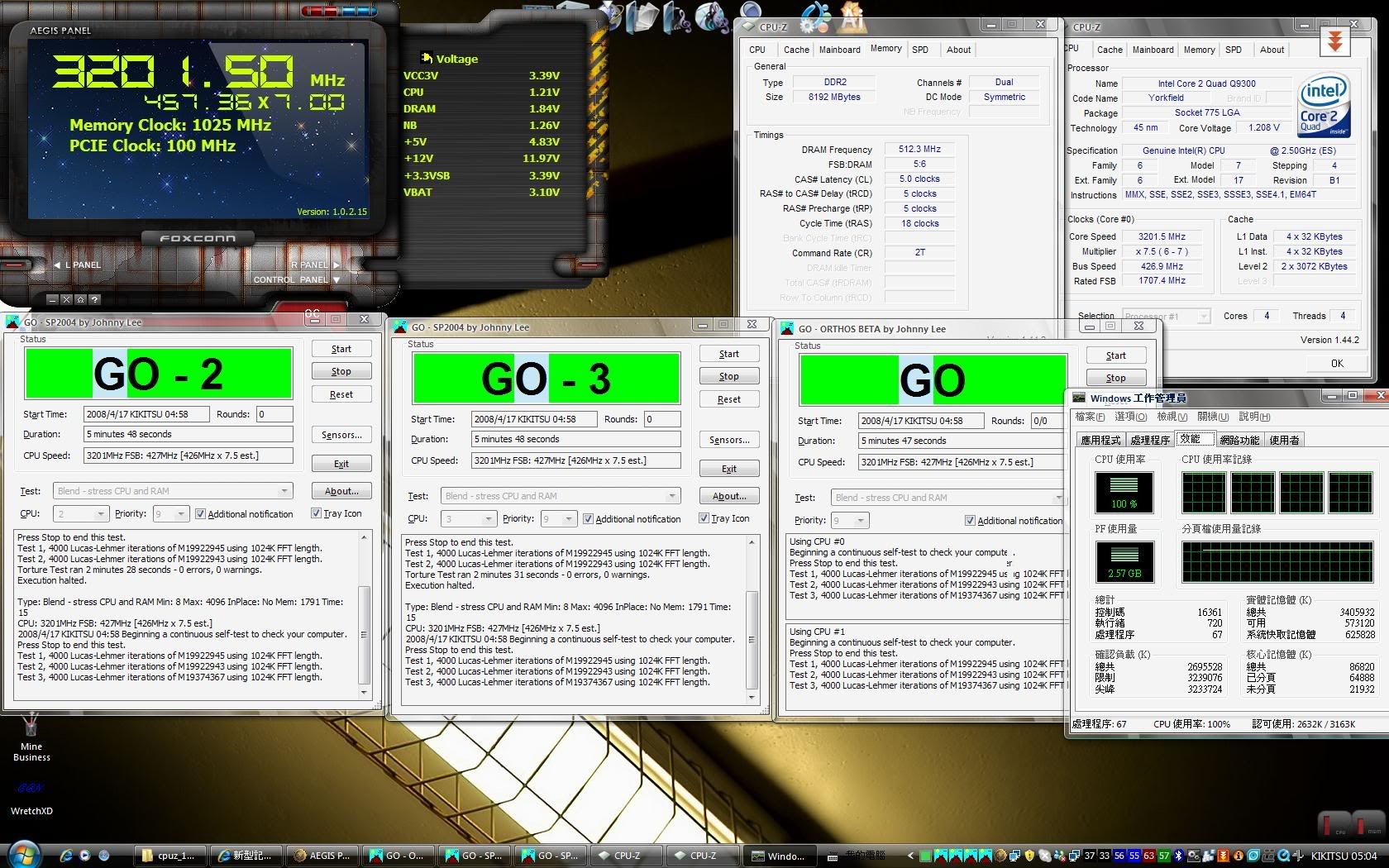1389x868 pixels.
Task: Click Sensors... button in GO - 3 window
Action: click(x=728, y=440)
